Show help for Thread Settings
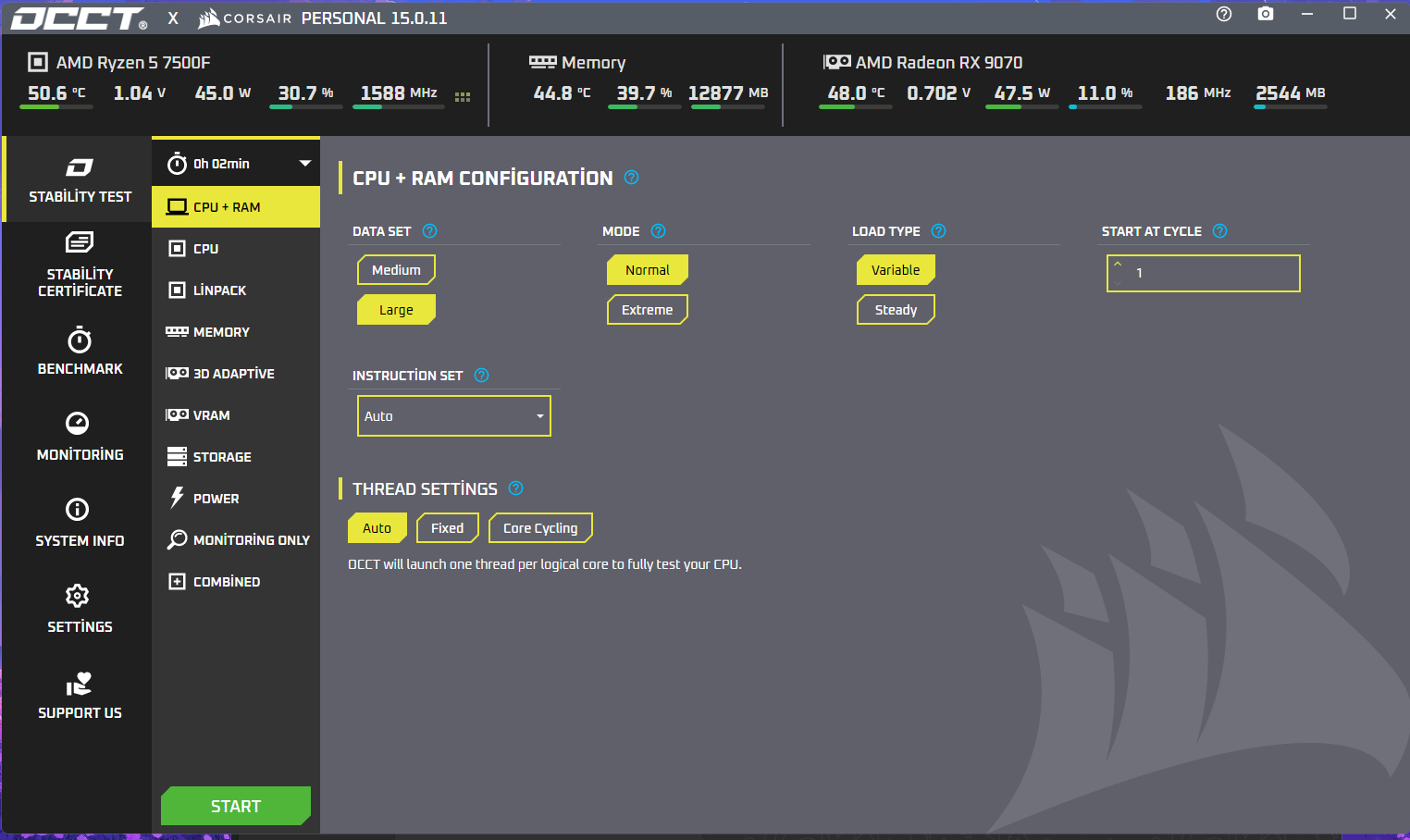 [x=515, y=488]
